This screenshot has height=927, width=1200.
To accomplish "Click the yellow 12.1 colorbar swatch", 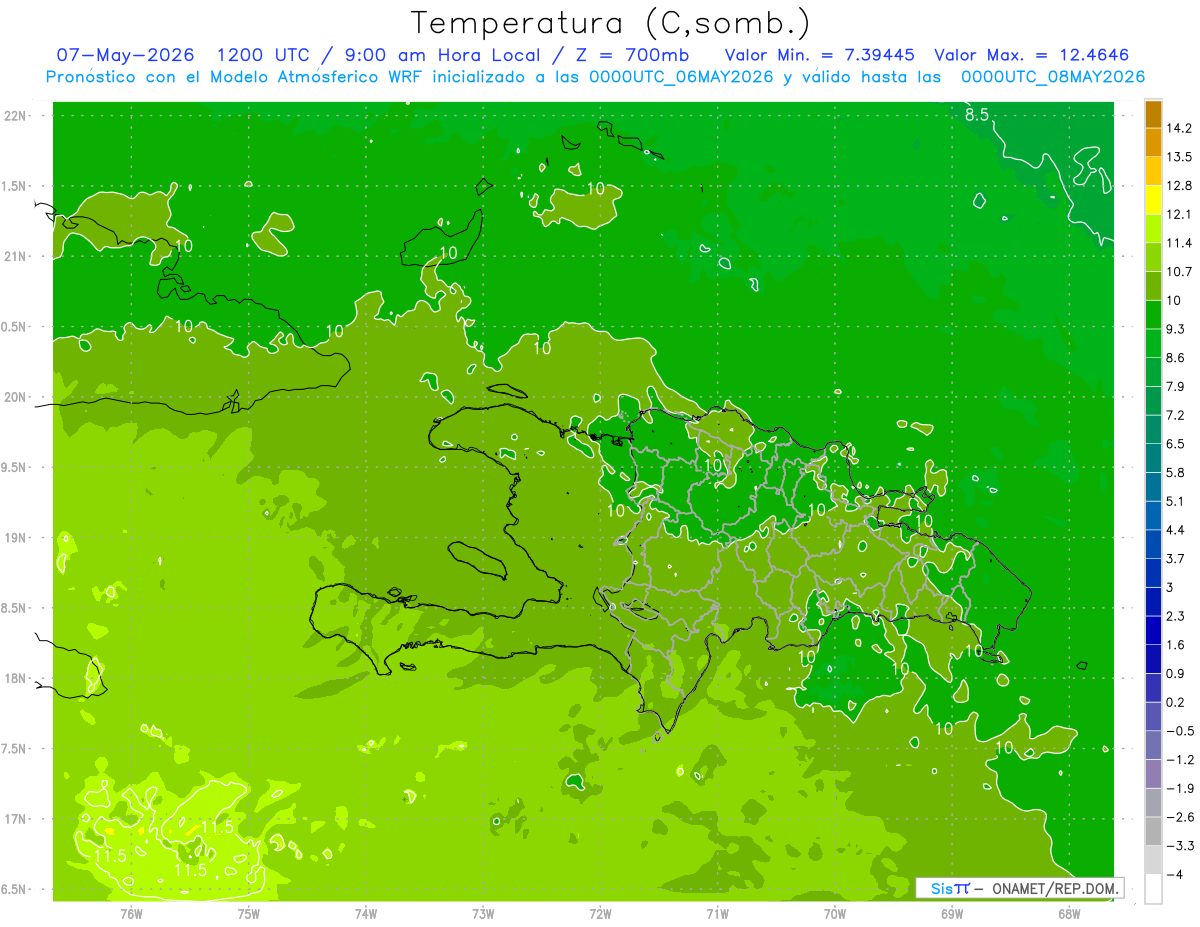I will 1153,200.
